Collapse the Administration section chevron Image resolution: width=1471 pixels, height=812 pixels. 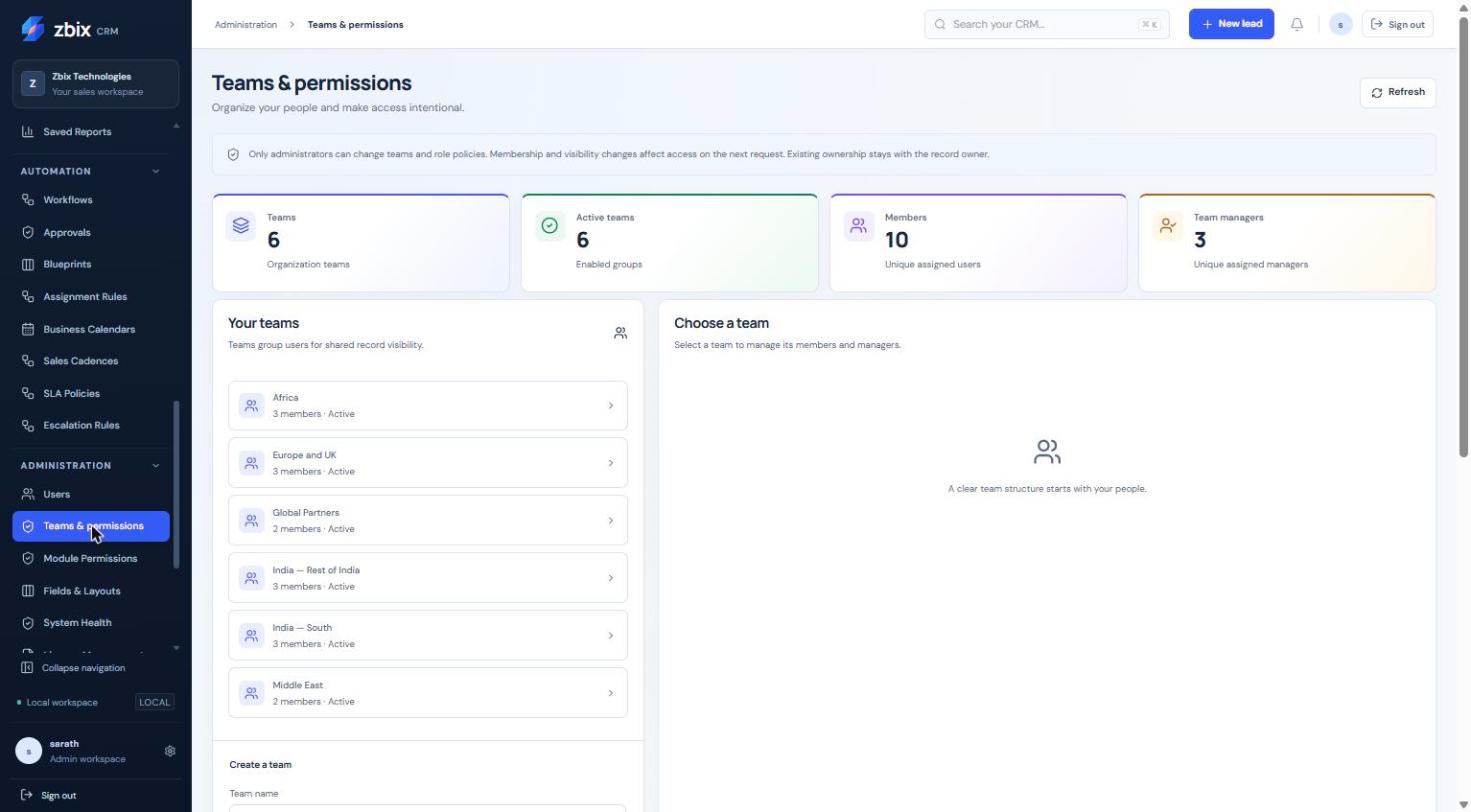tap(156, 466)
